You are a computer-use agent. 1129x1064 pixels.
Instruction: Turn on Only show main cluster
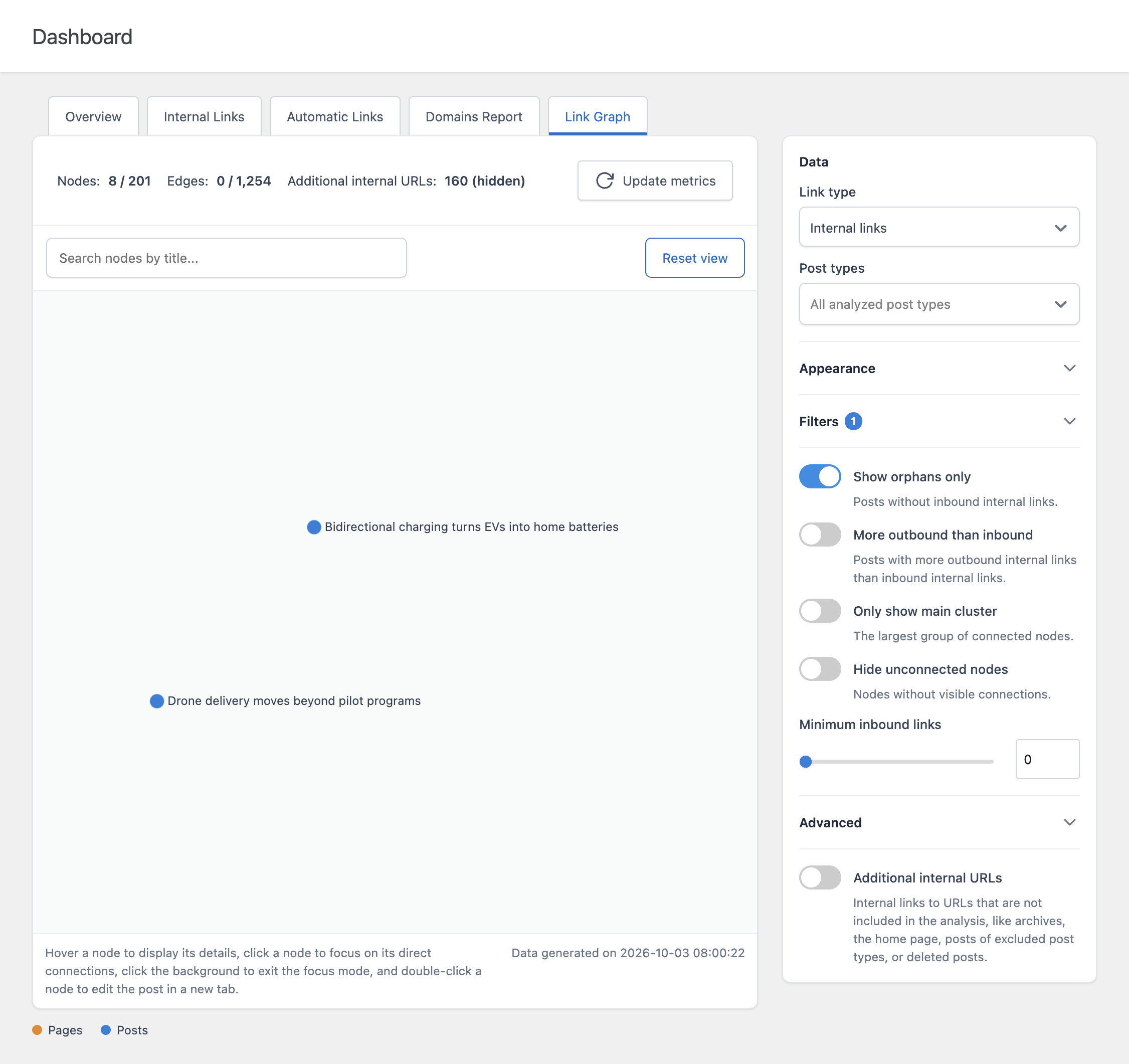pyautogui.click(x=820, y=611)
